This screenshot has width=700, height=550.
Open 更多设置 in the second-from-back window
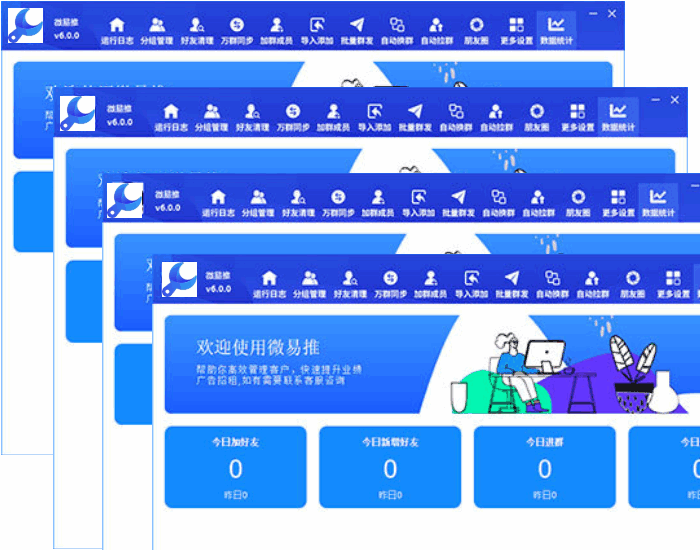coord(578,117)
